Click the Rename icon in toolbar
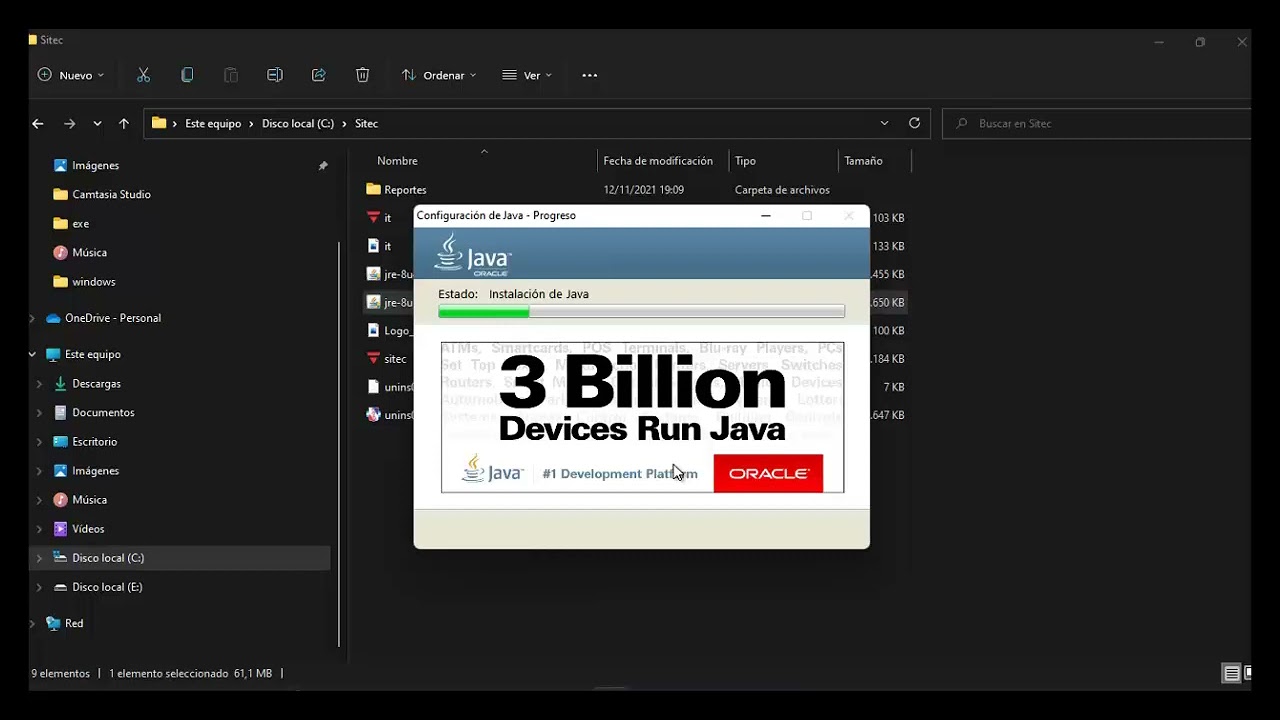The height and width of the screenshot is (720, 1280). (x=275, y=75)
